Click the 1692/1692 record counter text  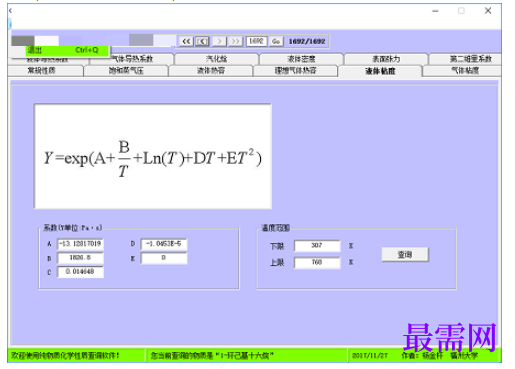pos(307,41)
